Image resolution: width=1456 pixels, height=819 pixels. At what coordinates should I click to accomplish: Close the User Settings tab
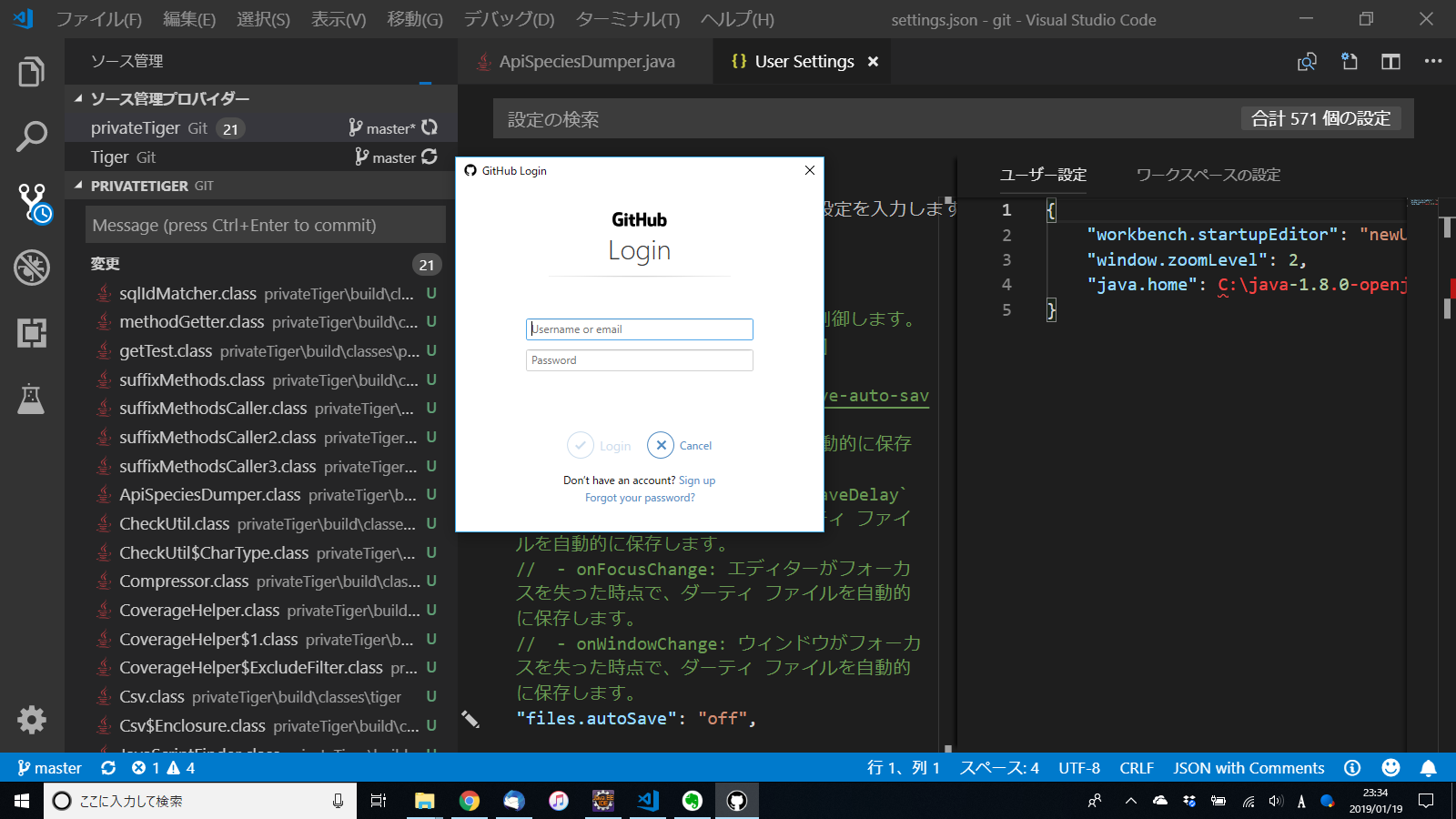pyautogui.click(x=874, y=61)
